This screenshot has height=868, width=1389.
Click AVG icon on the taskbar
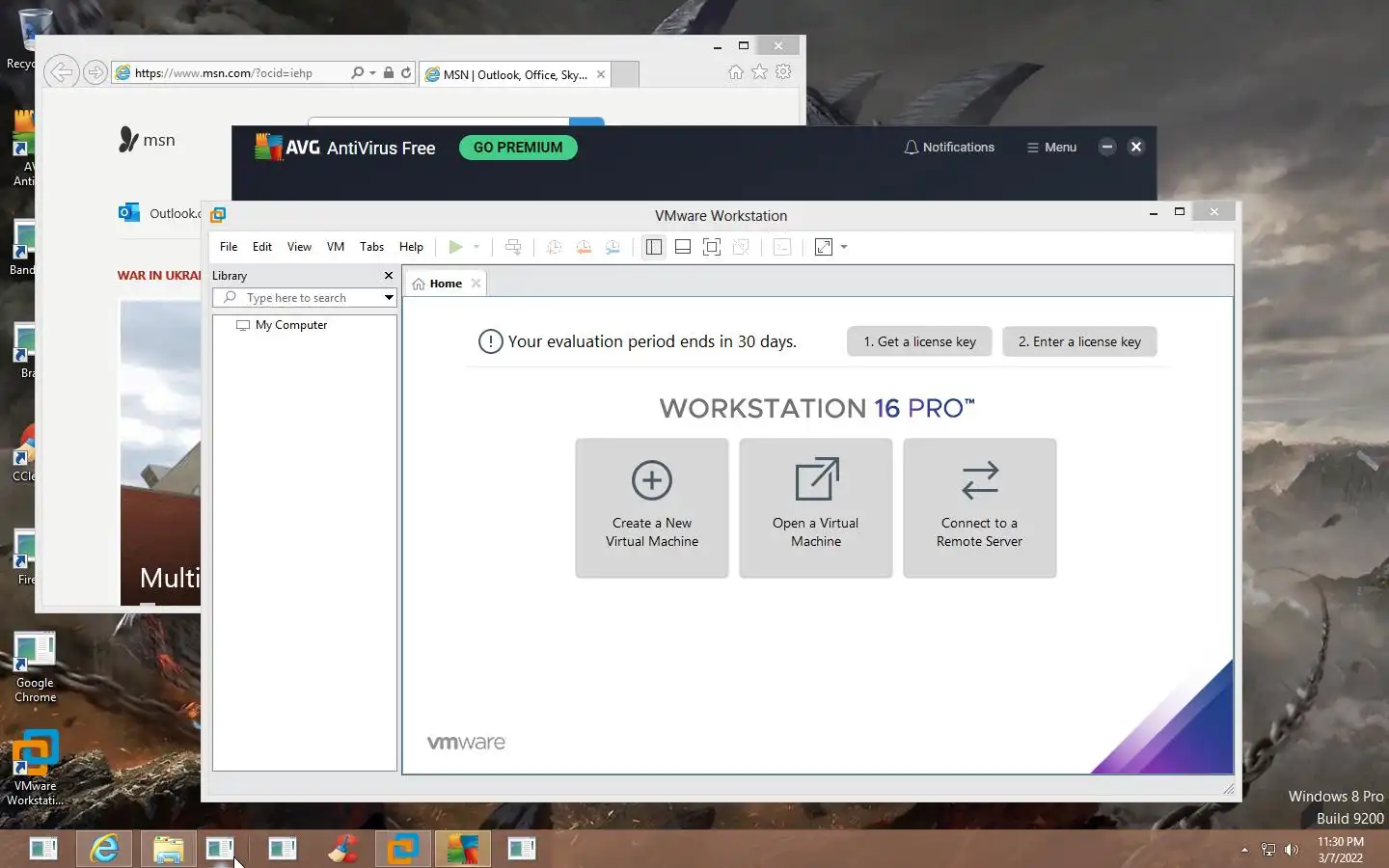(462, 849)
